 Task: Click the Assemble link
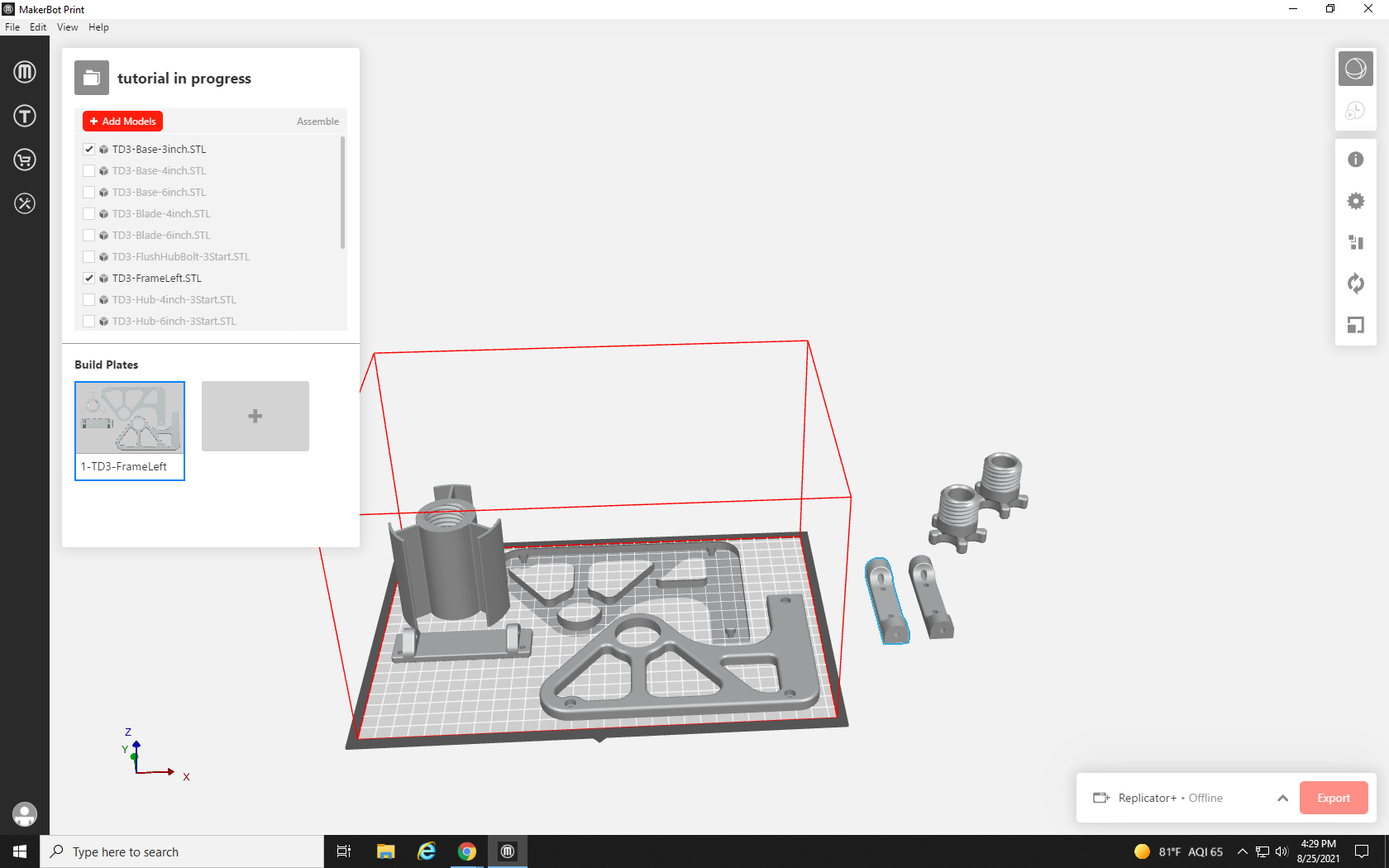[x=317, y=122]
